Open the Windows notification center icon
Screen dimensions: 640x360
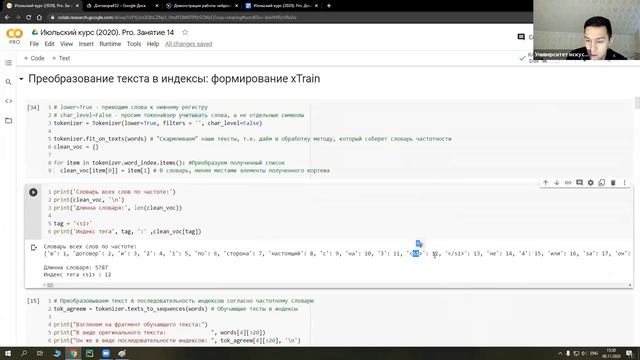[x=629, y=353]
